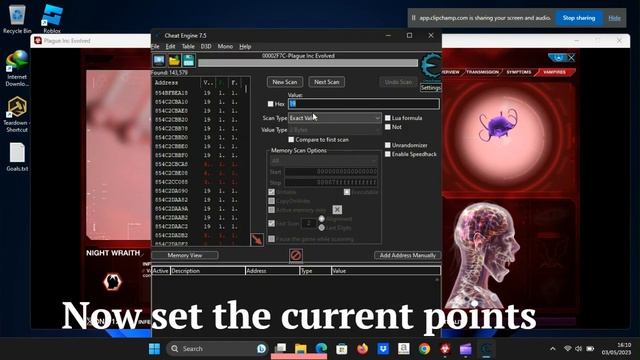Show hidden system tray icons
640x360 pixels.
[x=553, y=349]
